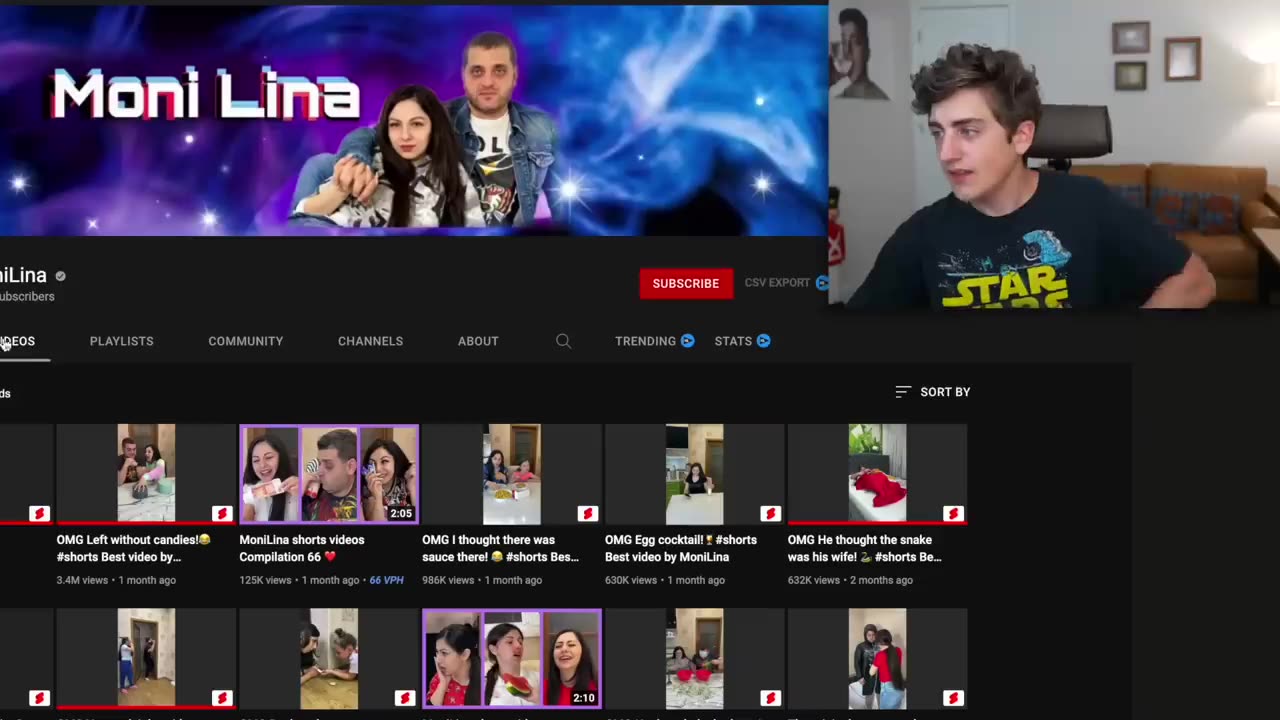1280x720 pixels.
Task: Click the Moni Lina channel banner
Action: [x=414, y=120]
